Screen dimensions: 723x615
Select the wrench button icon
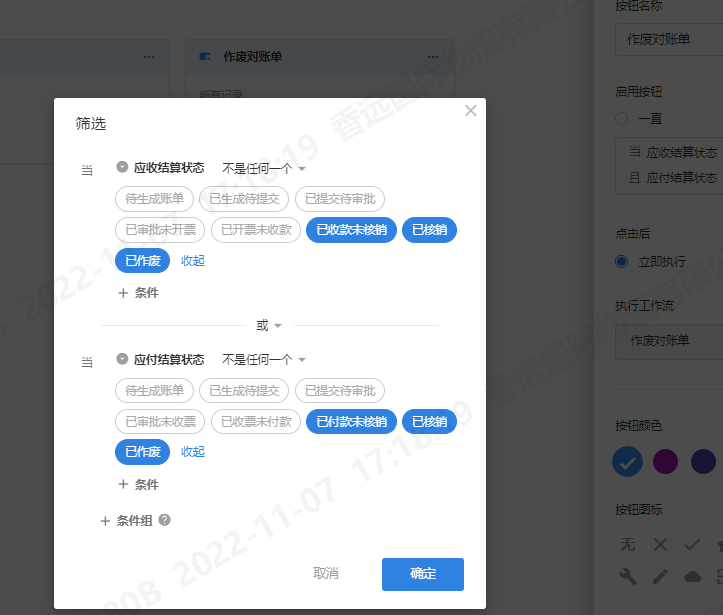(628, 576)
